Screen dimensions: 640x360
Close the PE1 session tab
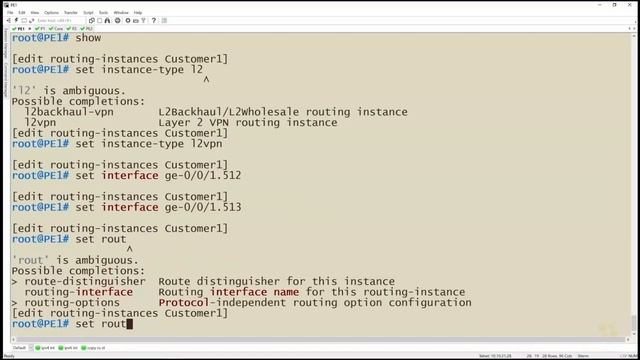click(x=30, y=29)
